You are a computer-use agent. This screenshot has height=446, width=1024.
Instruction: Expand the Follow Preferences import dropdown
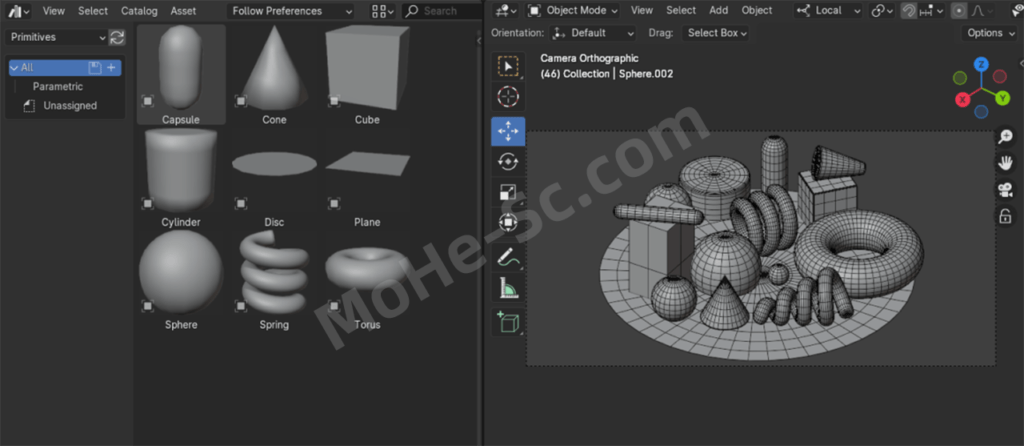click(291, 11)
